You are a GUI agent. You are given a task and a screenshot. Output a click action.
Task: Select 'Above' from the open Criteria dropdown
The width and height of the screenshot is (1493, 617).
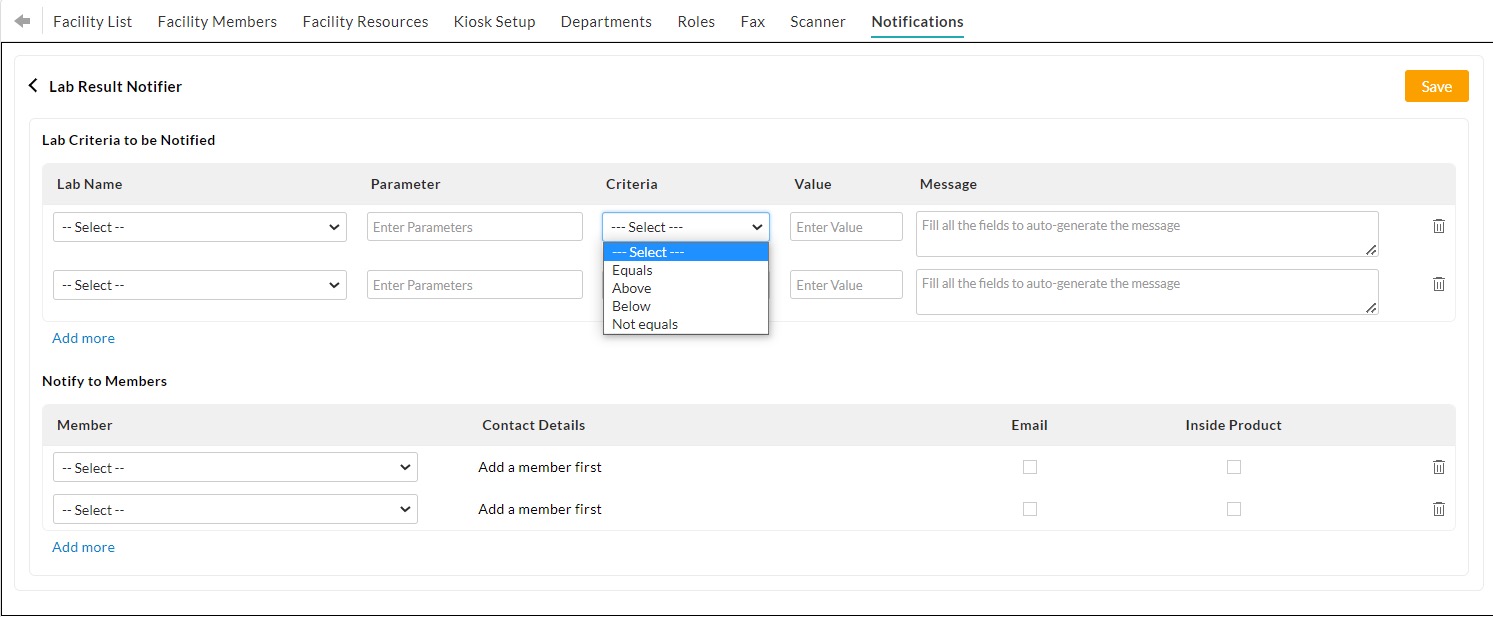tap(631, 288)
